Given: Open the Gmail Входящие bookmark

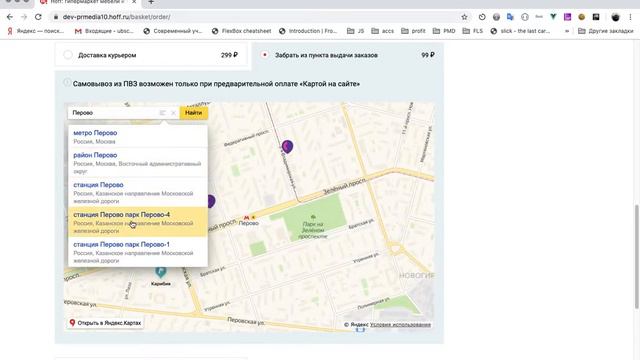Looking at the screenshot, I should coord(104,31).
